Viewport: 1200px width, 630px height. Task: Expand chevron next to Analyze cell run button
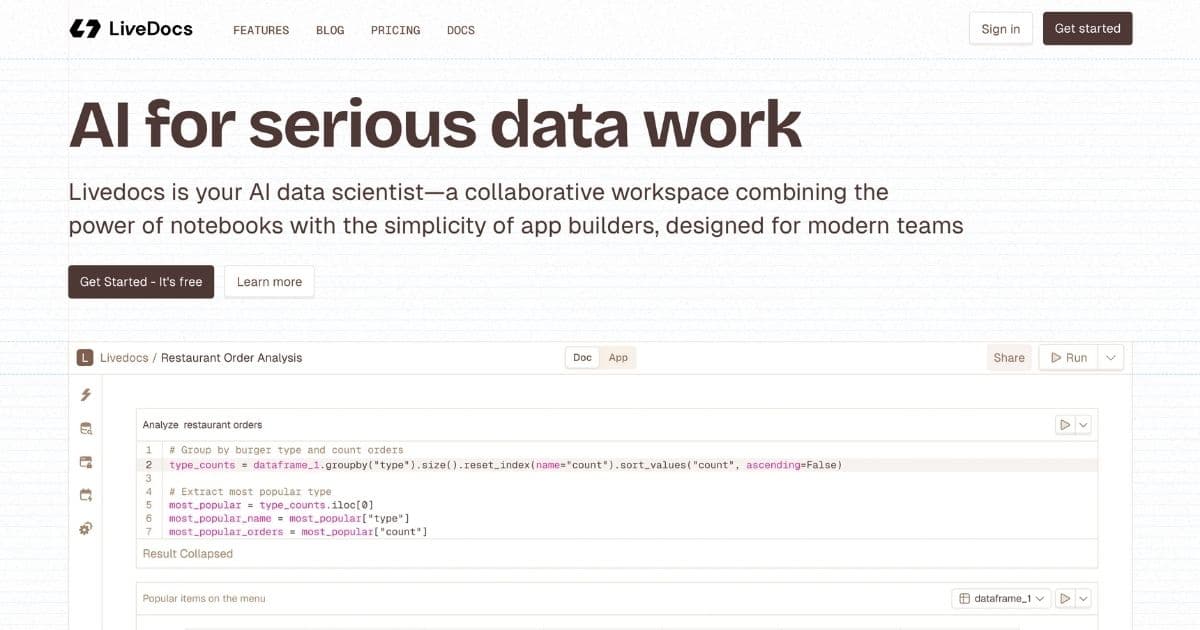[1083, 425]
